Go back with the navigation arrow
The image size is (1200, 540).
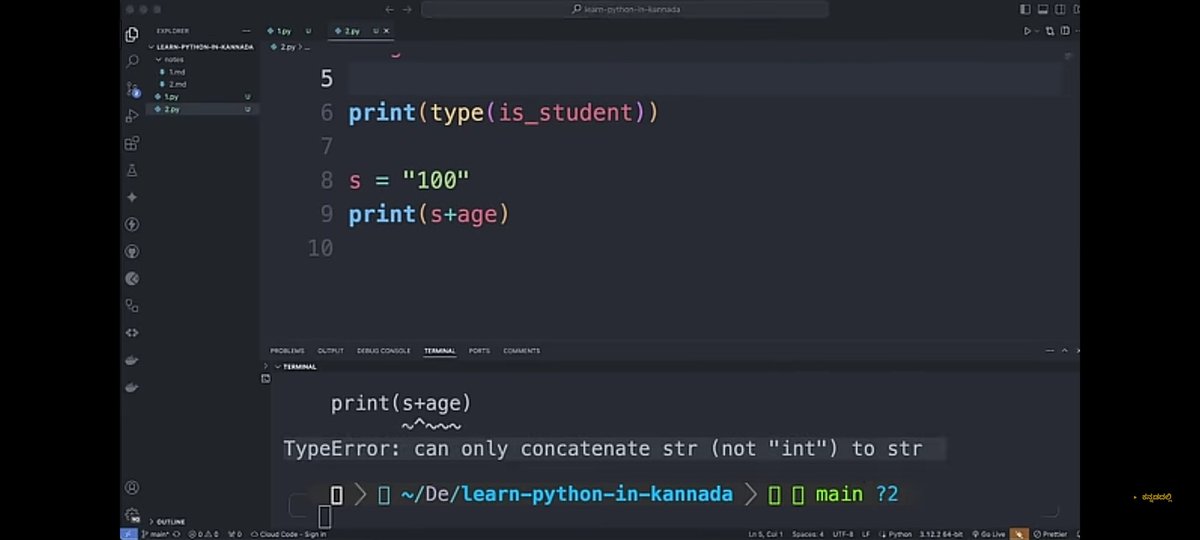coord(389,9)
